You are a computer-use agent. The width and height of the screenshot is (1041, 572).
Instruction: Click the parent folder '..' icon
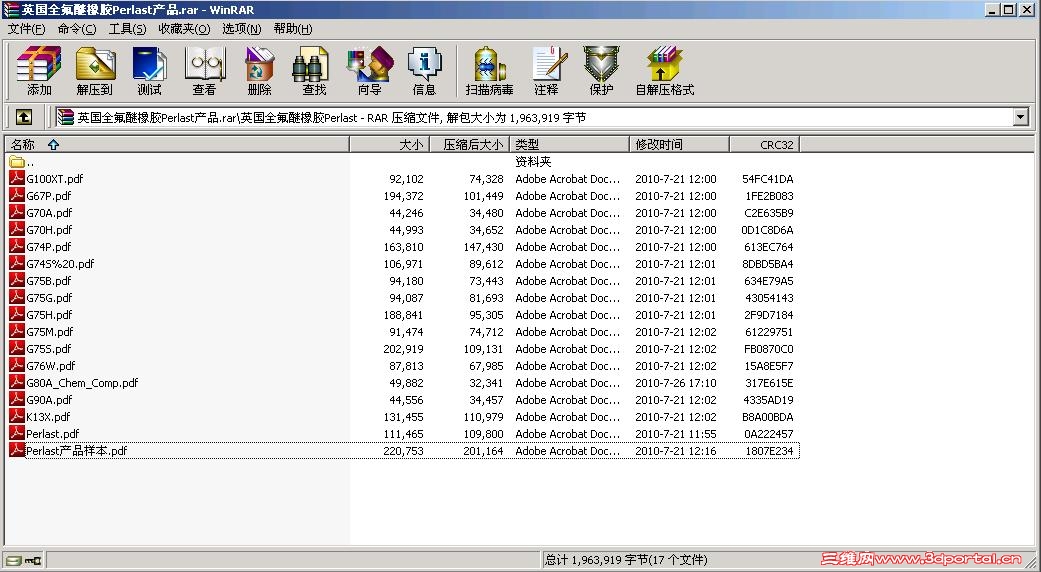click(x=17, y=161)
